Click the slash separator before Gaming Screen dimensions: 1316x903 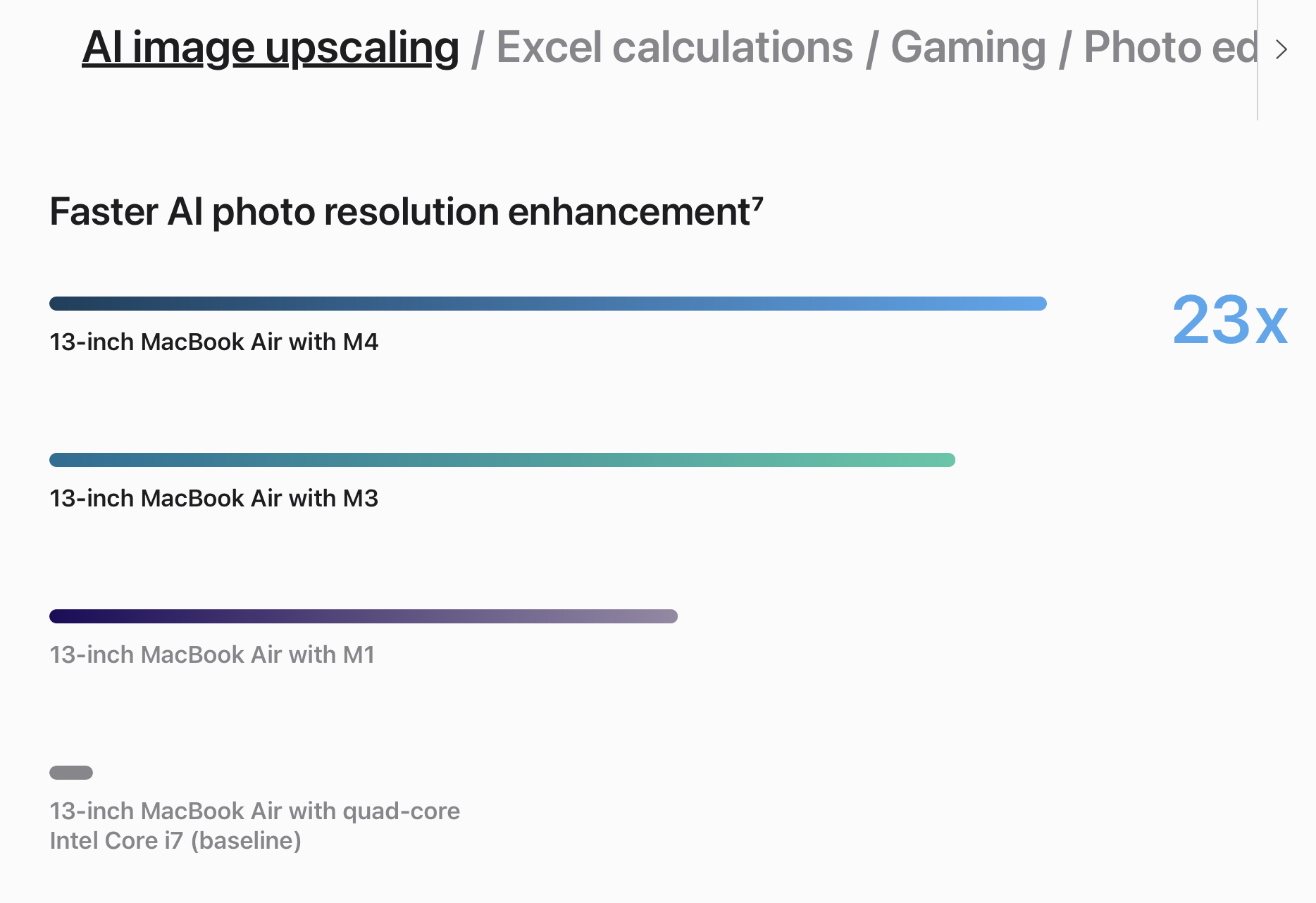[x=872, y=49]
